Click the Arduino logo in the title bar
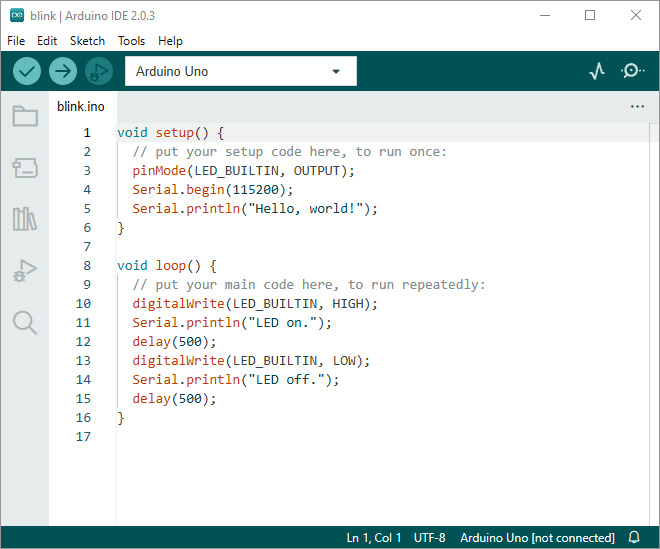Viewport: 660px width, 549px height. pos(17,15)
